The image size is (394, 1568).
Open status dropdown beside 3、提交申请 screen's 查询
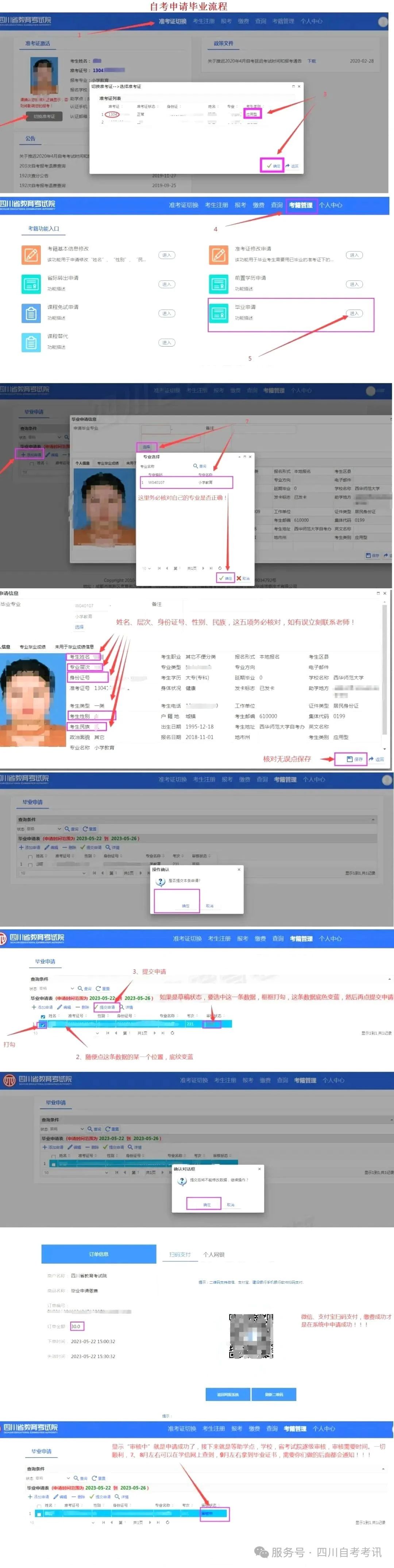coord(72,988)
